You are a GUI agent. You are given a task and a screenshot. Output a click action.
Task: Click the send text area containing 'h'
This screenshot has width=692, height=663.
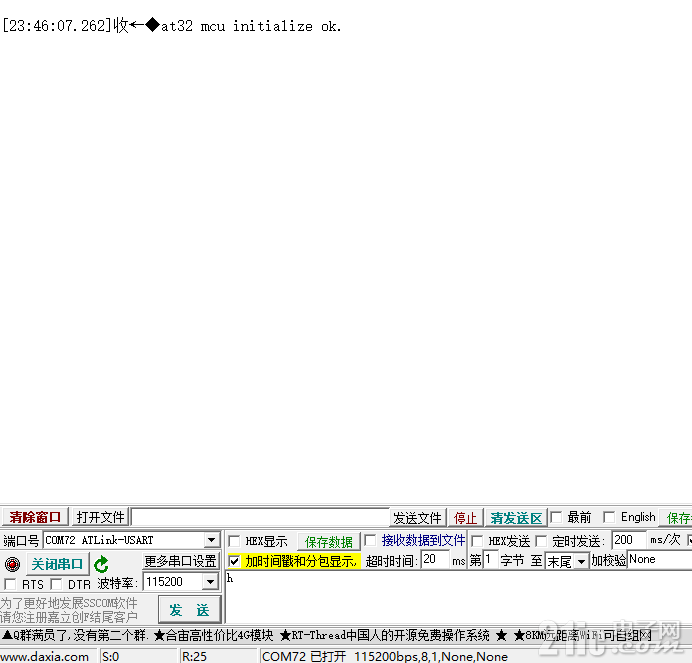459,596
